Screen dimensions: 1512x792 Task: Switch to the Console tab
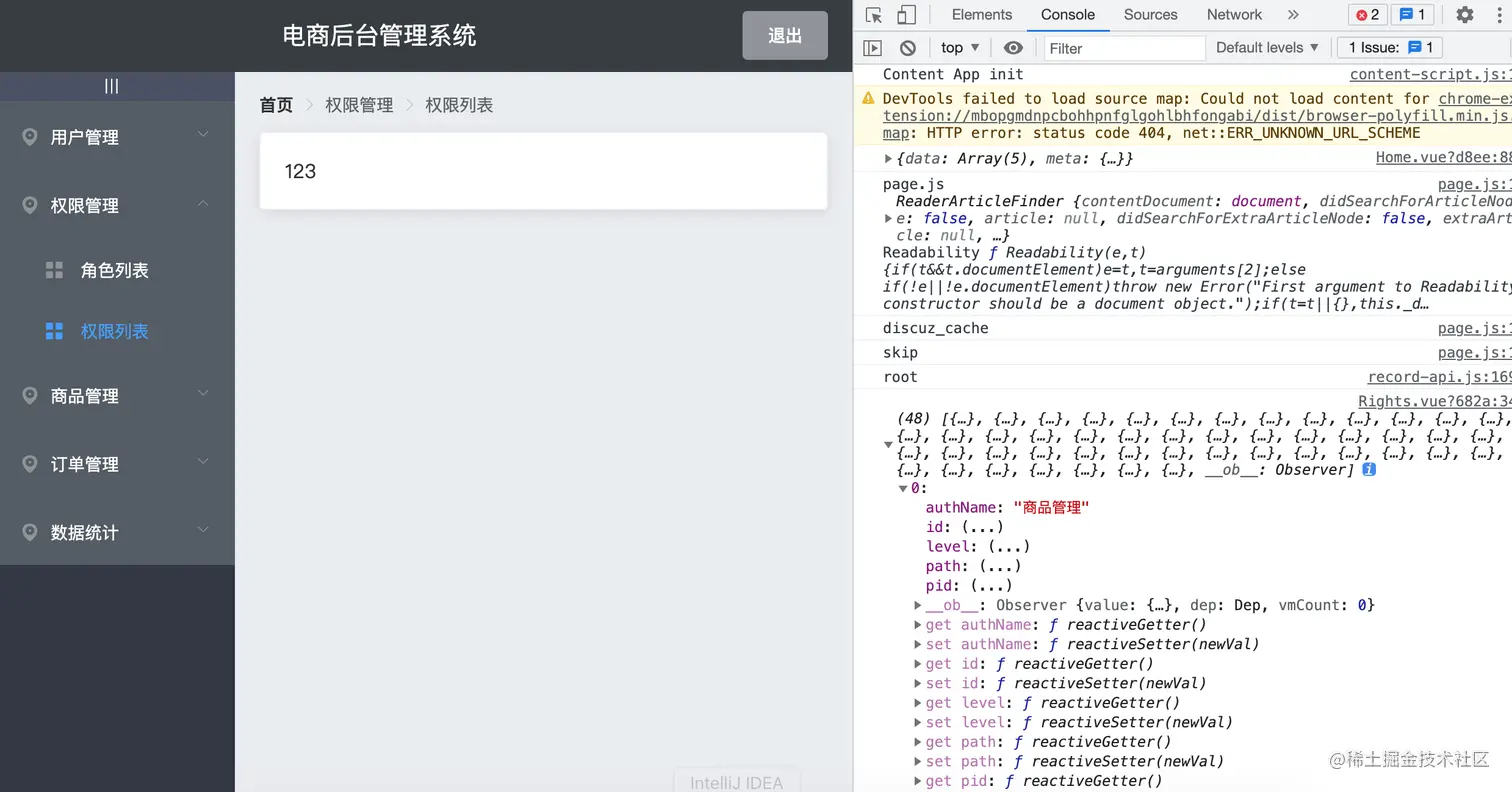pyautogui.click(x=1068, y=15)
